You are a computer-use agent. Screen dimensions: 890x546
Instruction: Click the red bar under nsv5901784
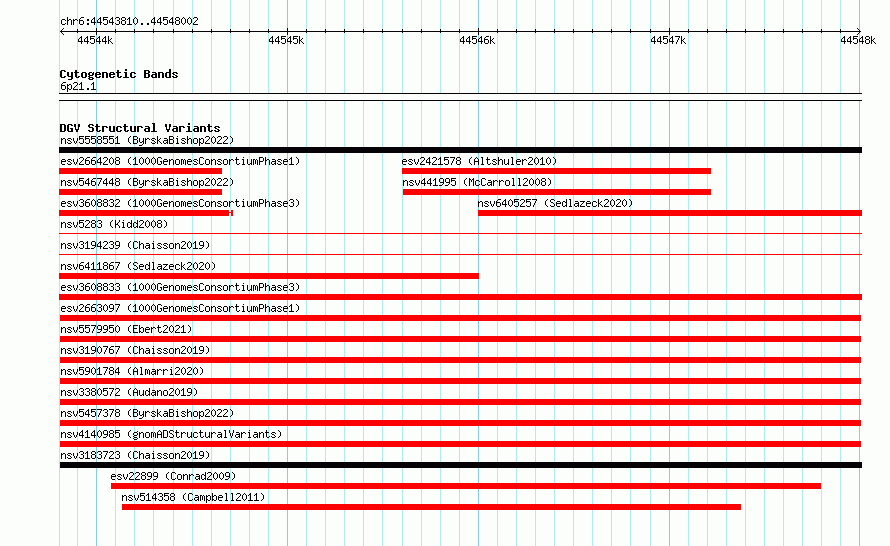click(x=460, y=381)
